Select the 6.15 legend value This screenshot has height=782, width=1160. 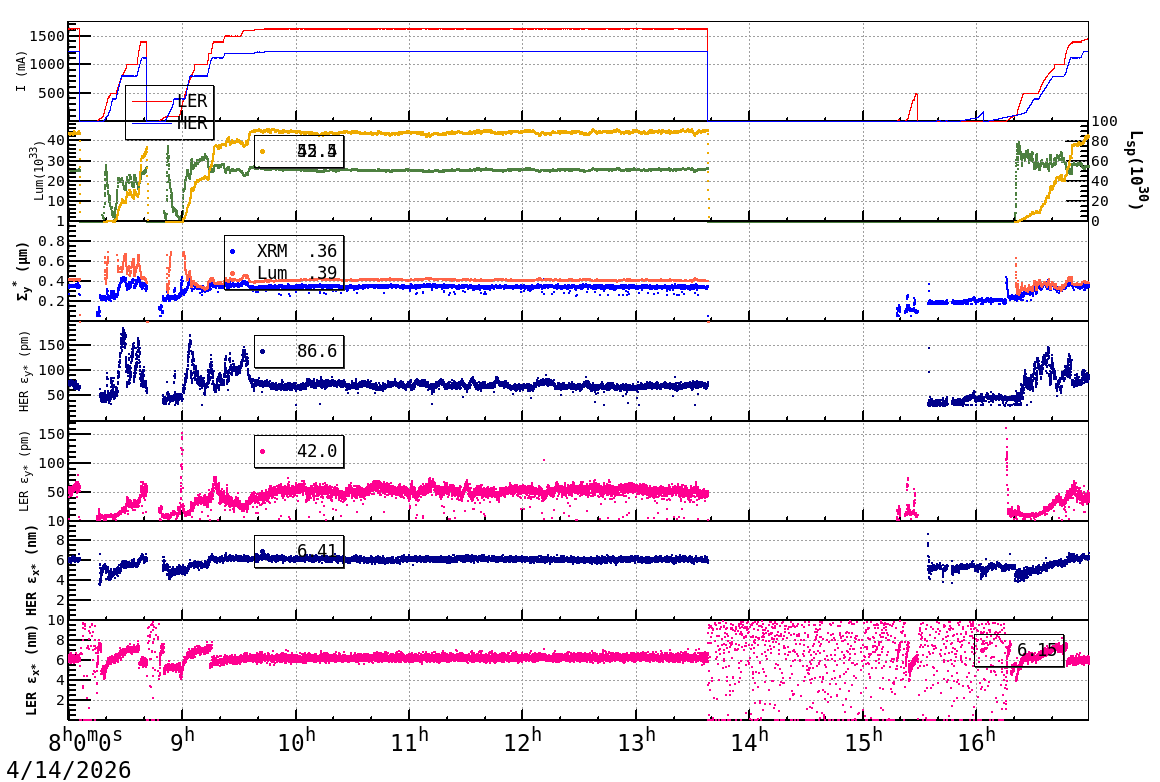(1036, 650)
